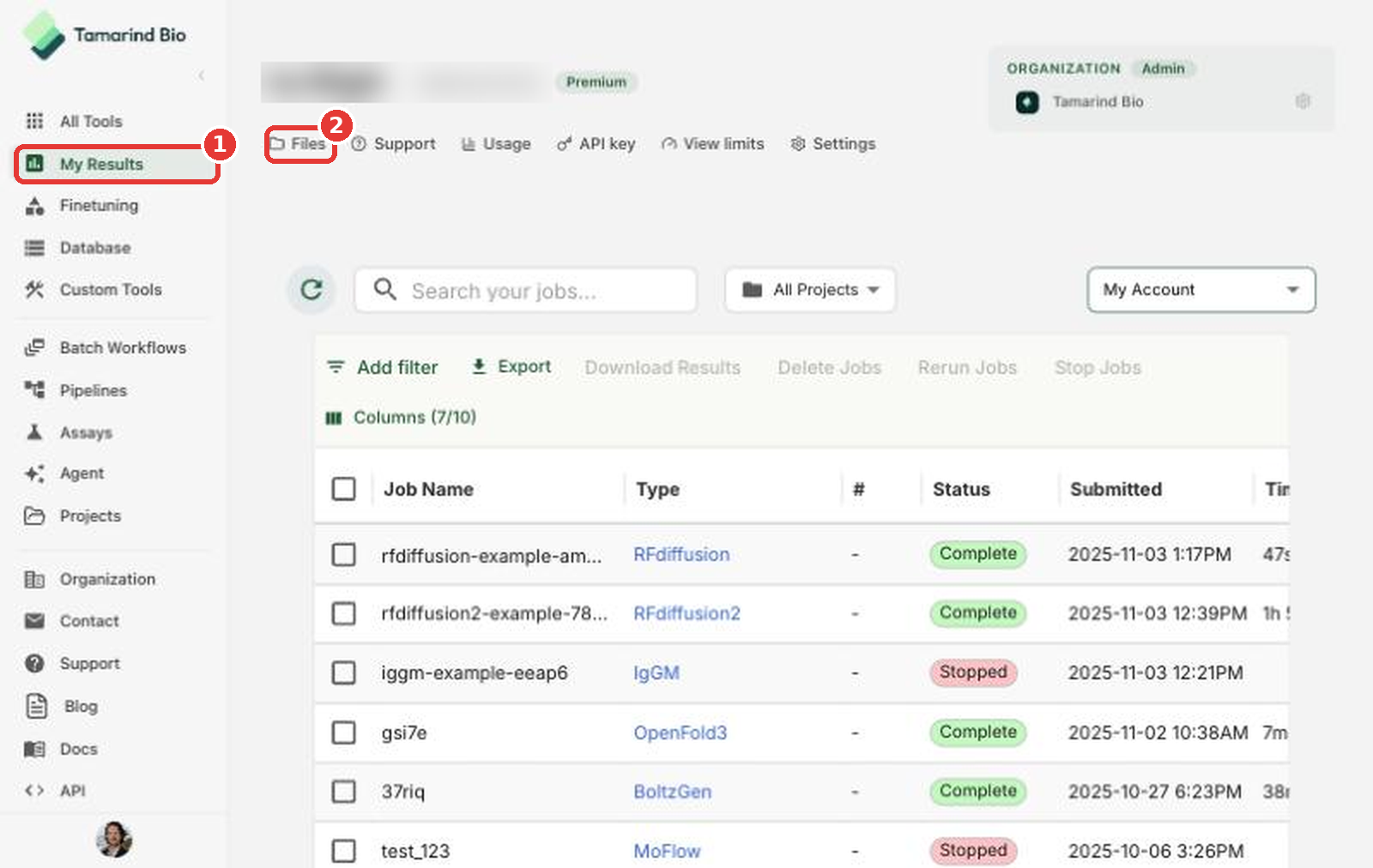The height and width of the screenshot is (868, 1373).
Task: Open the All Projects dropdown
Action: point(810,290)
